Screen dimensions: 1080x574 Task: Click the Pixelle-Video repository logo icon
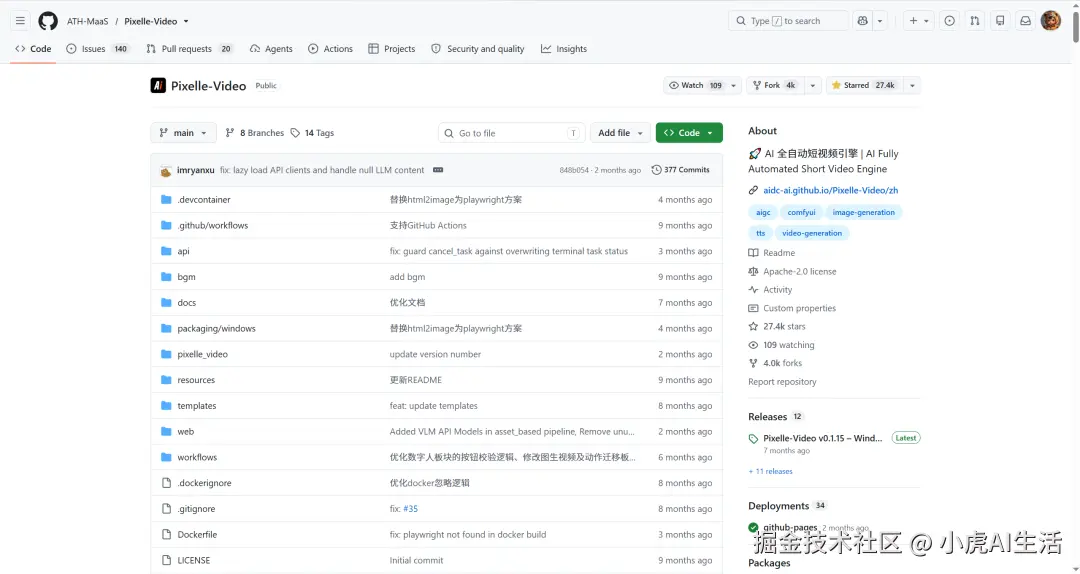point(158,85)
